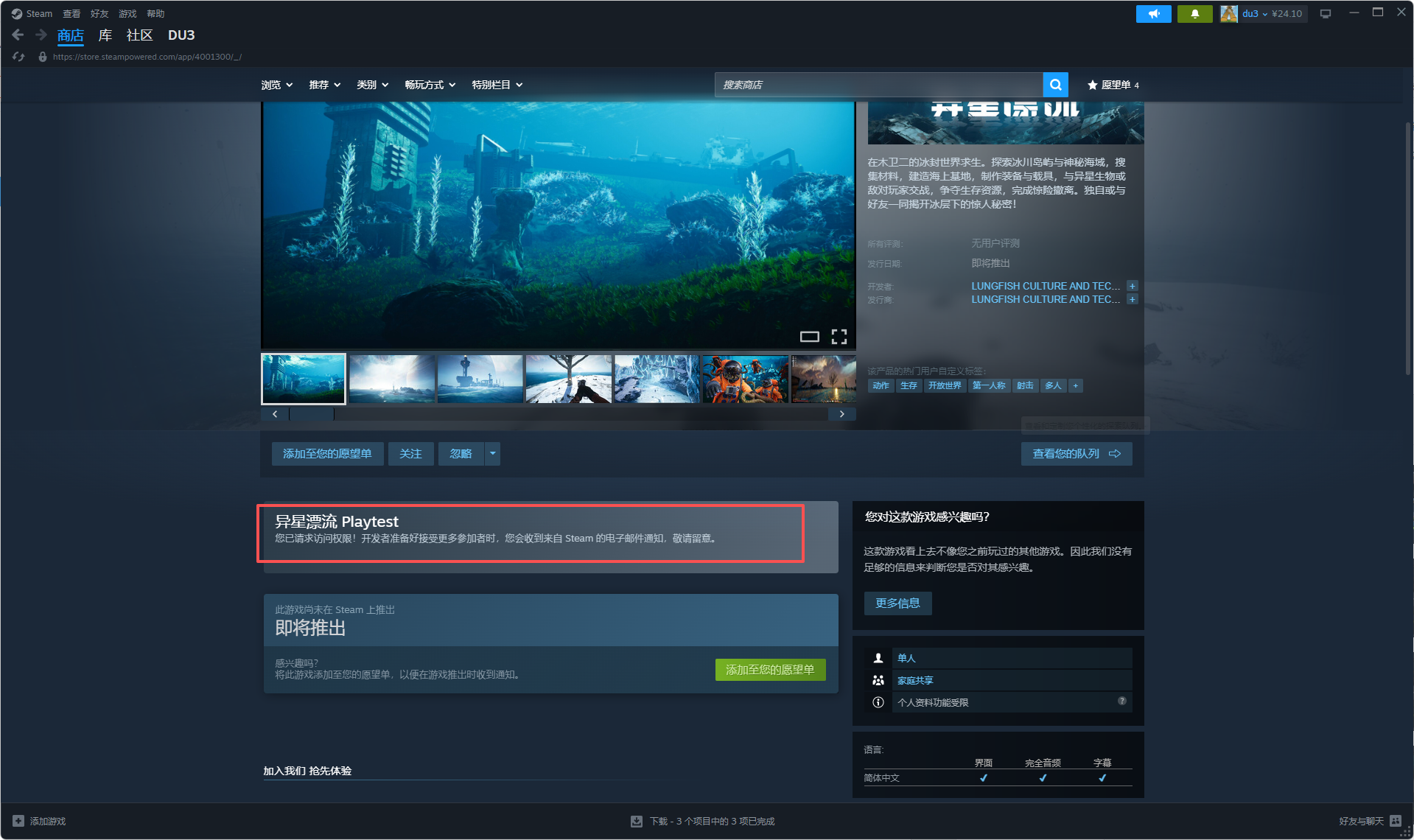Click the magnifier search button

(1055, 85)
